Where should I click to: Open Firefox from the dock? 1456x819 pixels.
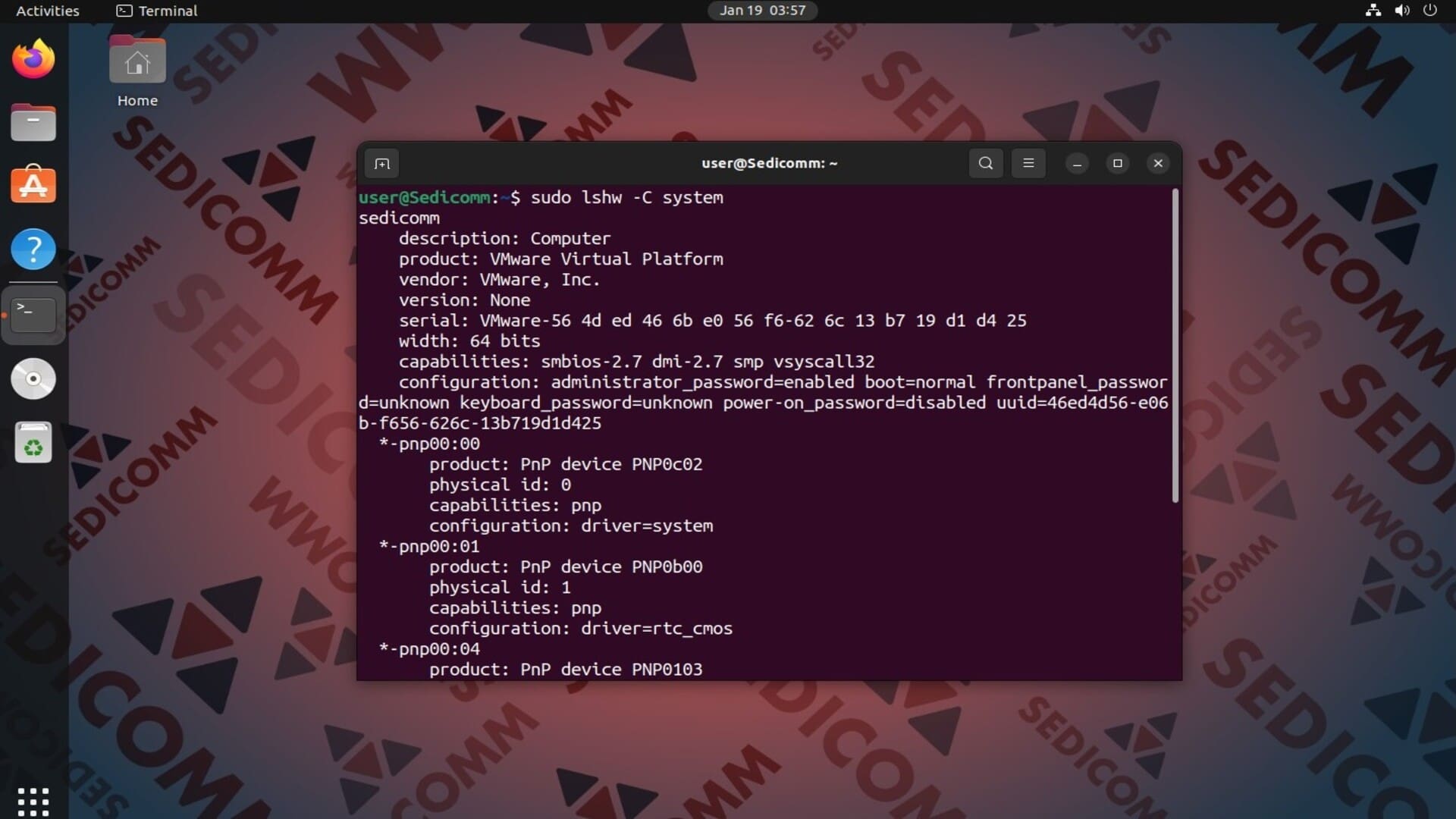coord(33,59)
